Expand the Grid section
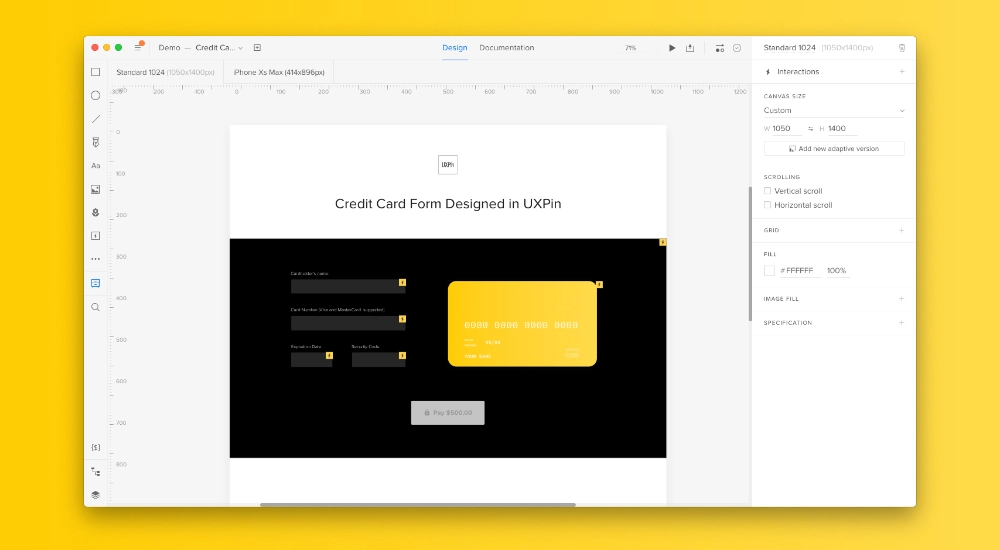Viewport: 1000px width, 550px height. [901, 230]
